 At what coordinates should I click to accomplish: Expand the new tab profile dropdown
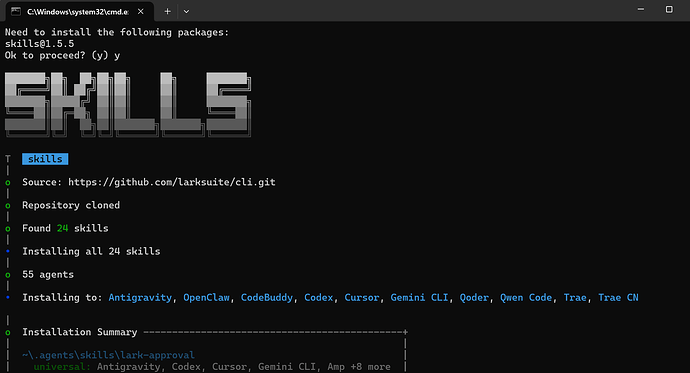pyautogui.click(x=186, y=11)
